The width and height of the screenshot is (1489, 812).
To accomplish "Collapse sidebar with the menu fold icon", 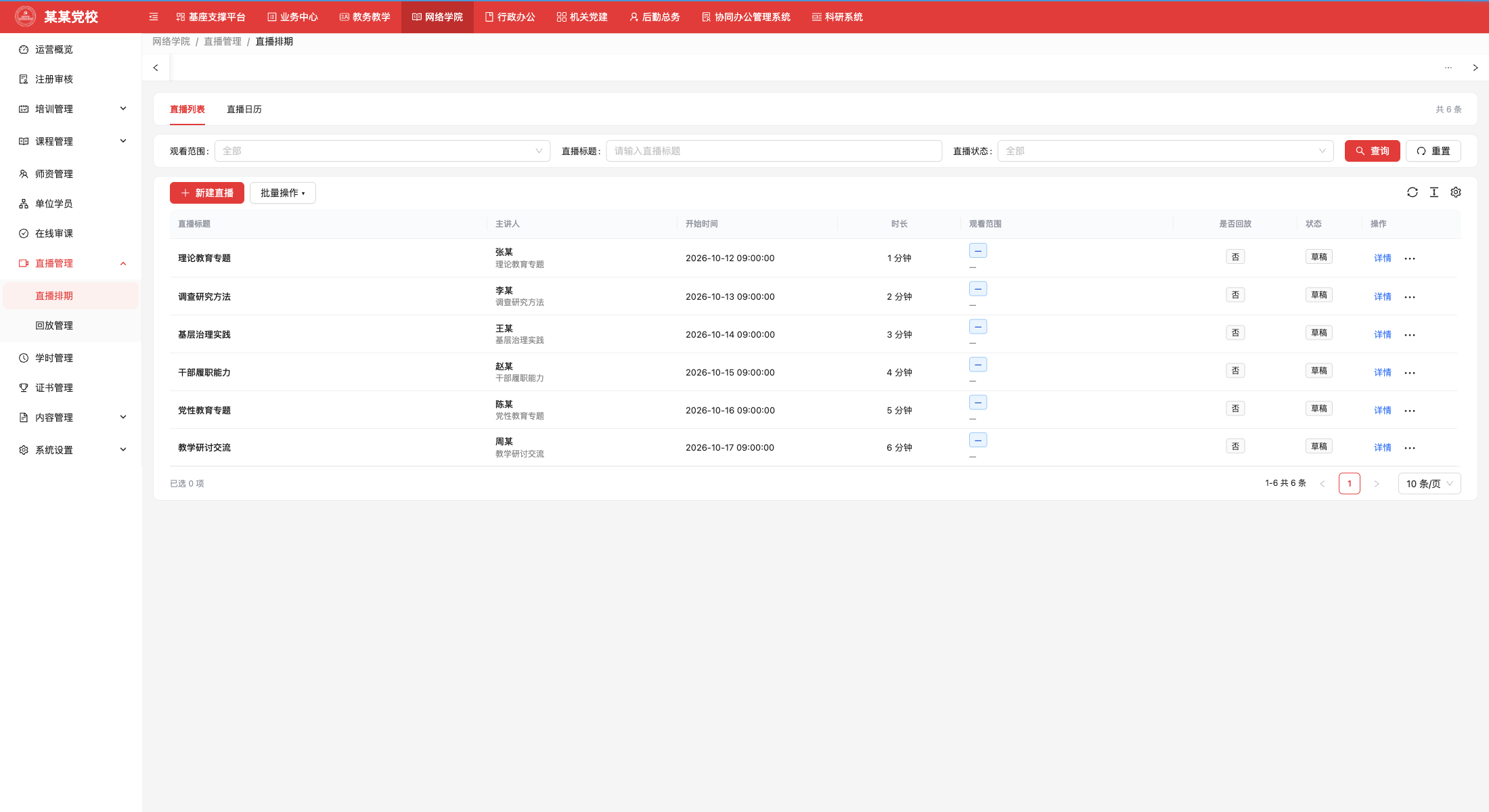I will 154,17.
